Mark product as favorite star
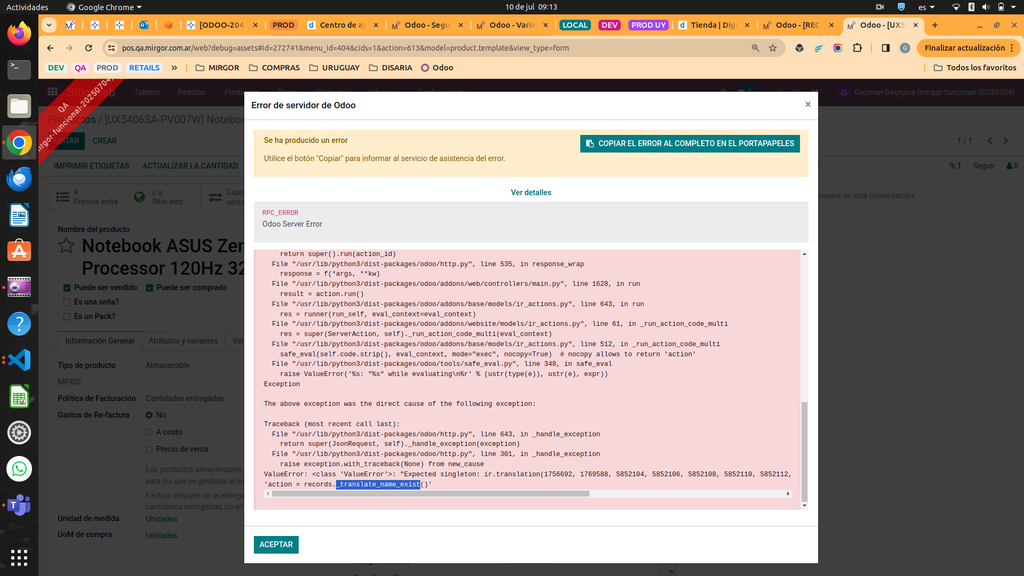The width and height of the screenshot is (1024, 576). click(66, 246)
